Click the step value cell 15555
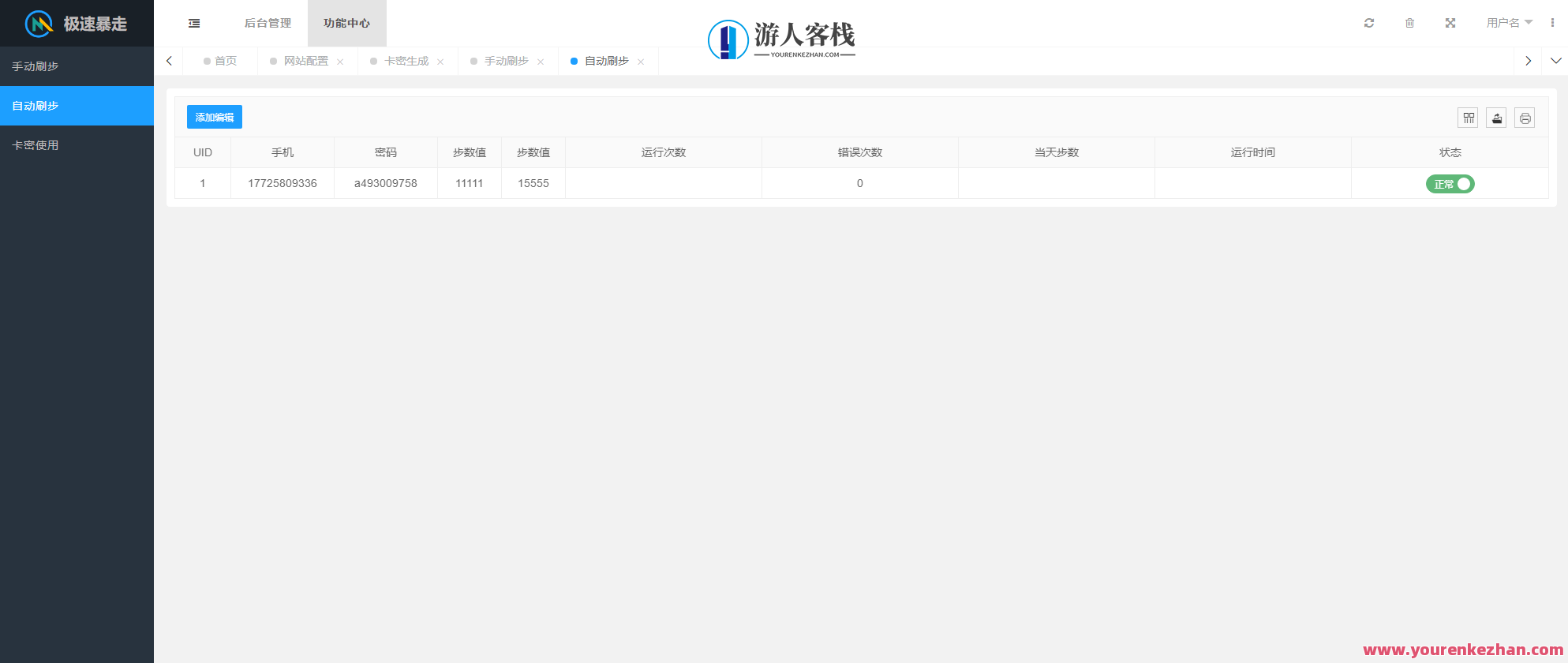 533,183
